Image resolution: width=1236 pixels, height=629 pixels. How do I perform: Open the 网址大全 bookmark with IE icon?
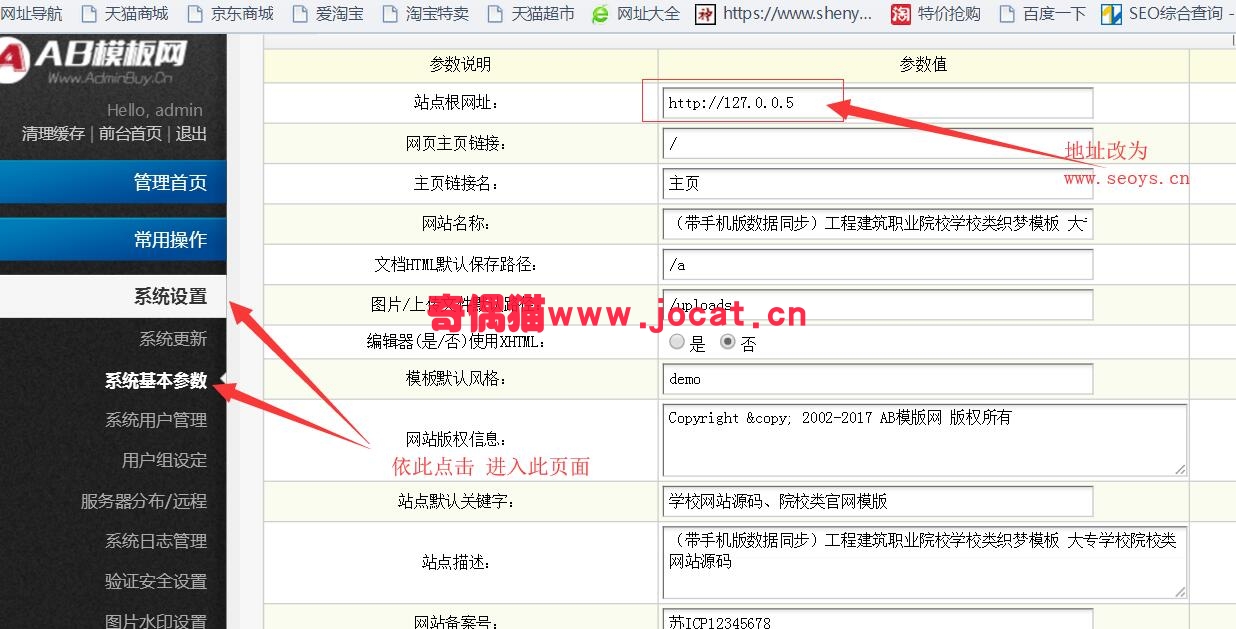pyautogui.click(x=636, y=14)
